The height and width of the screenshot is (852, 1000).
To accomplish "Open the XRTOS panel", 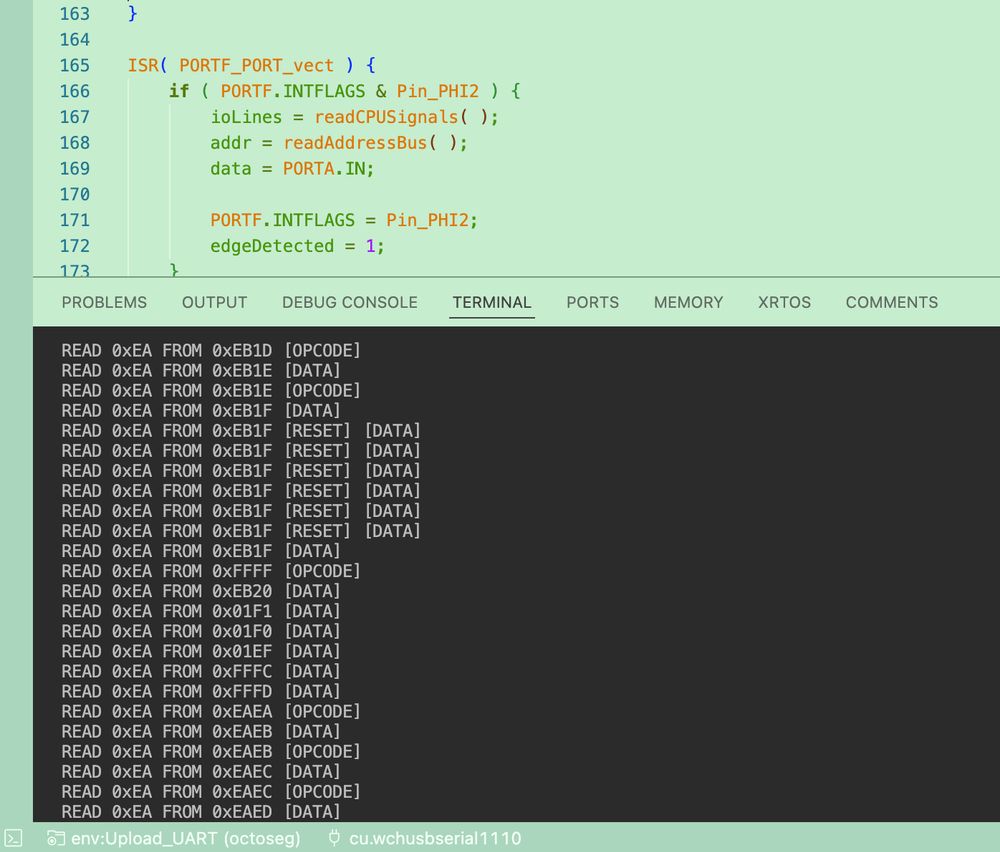I will click(783, 302).
